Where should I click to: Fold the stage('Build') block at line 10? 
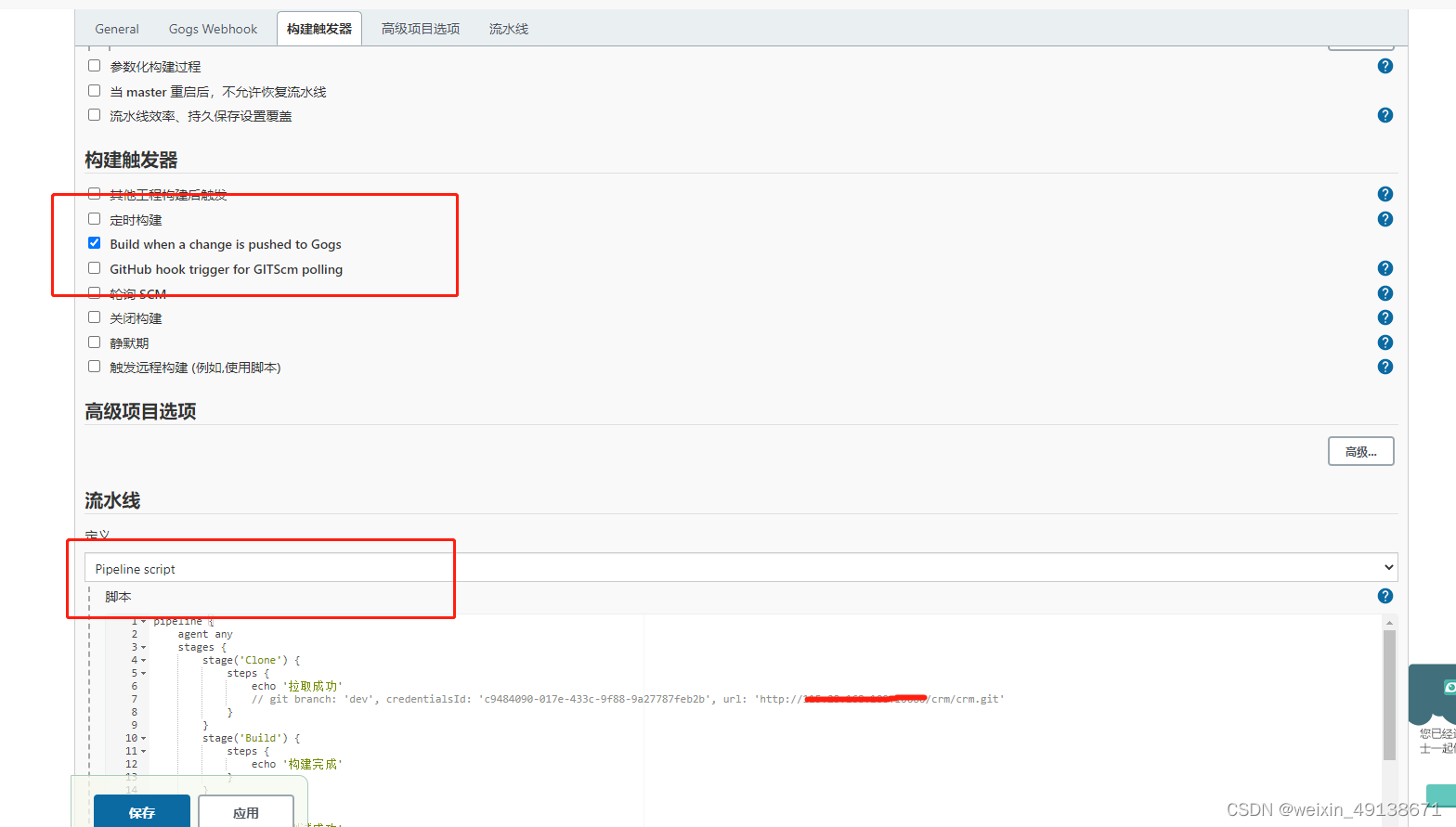coord(143,739)
